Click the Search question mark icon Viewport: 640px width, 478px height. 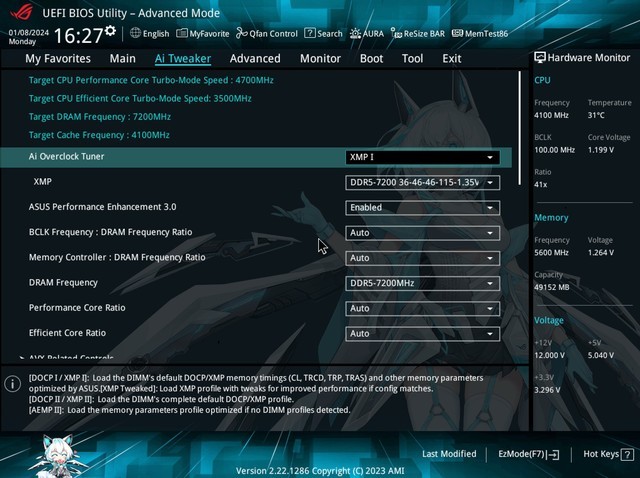pos(310,33)
